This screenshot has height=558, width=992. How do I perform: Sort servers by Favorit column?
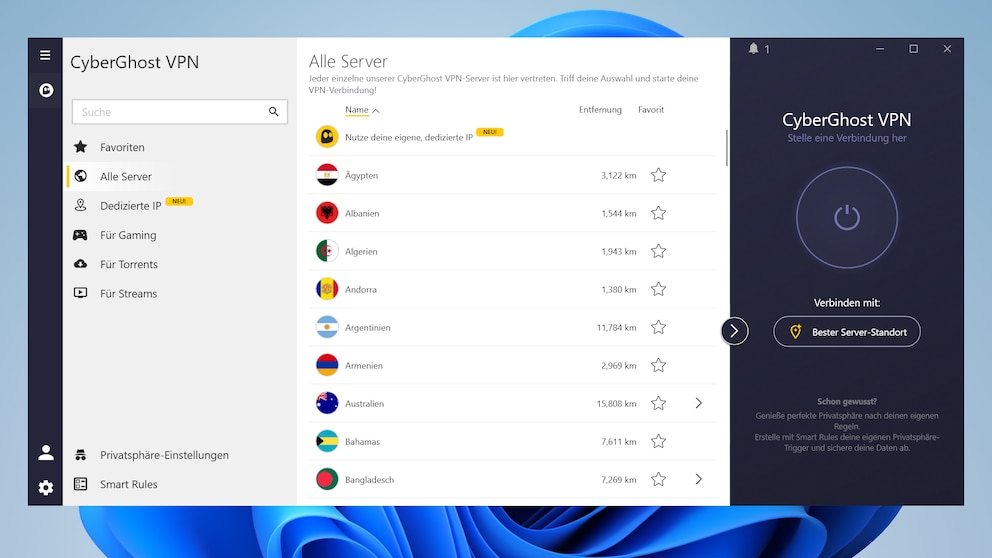pyautogui.click(x=651, y=110)
